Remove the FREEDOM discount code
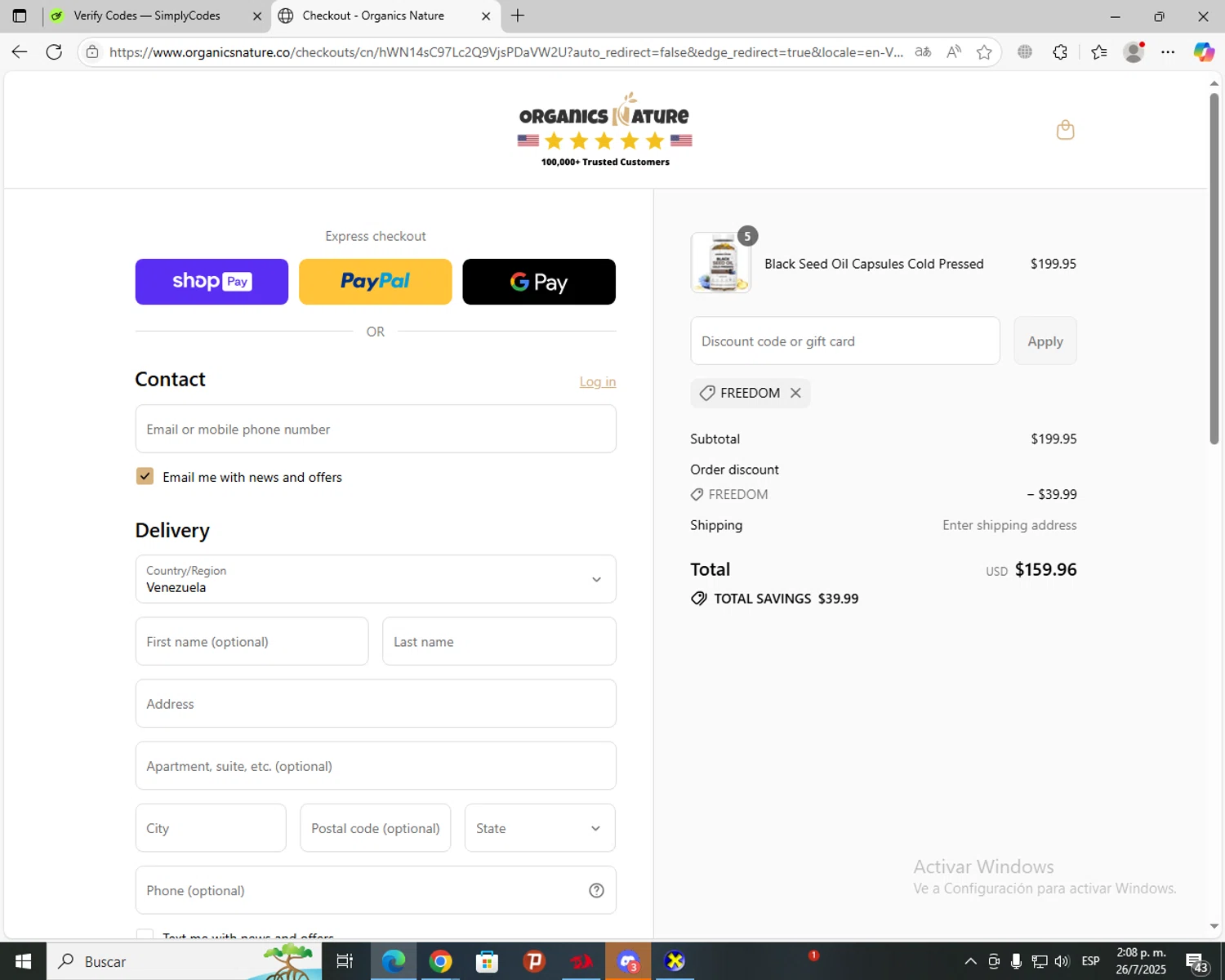 pos(795,393)
